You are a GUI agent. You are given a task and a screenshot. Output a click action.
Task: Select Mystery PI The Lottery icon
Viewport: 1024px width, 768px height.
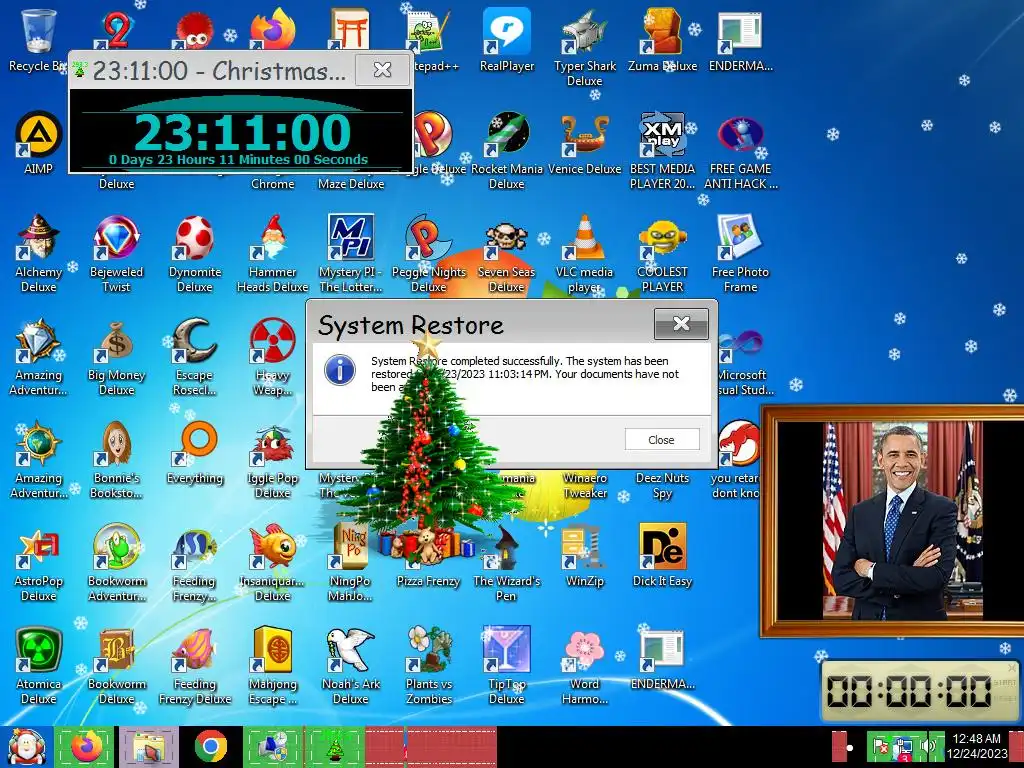[351, 253]
